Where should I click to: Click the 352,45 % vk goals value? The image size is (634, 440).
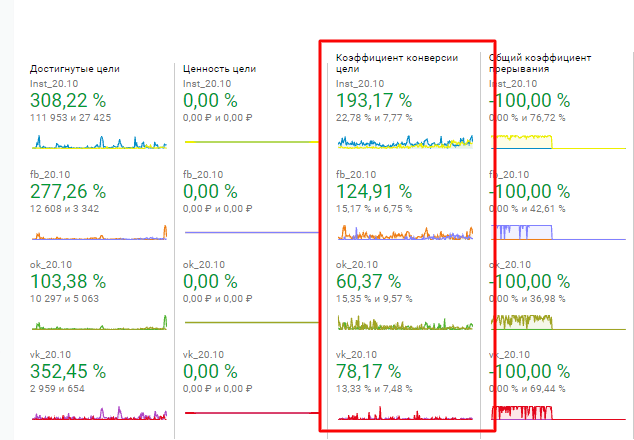click(x=68, y=372)
